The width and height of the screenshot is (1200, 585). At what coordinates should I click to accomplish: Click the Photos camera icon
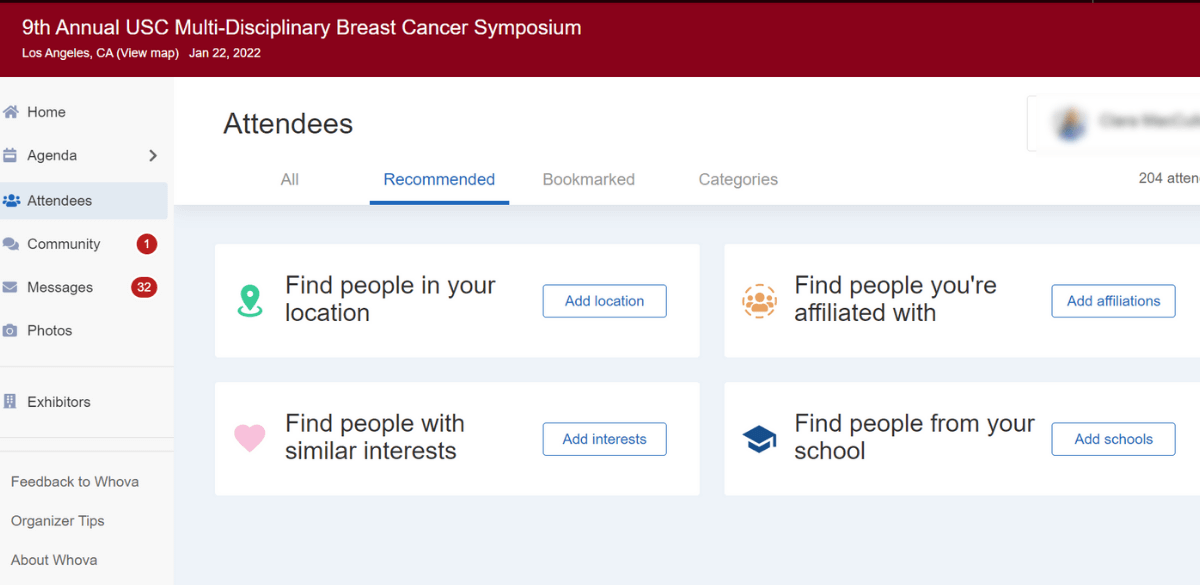coord(10,330)
